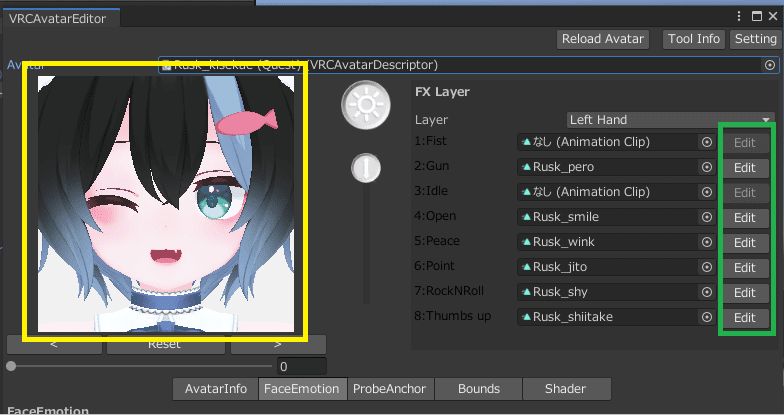Edit the 5:Peace Rusk_wink animation
This screenshot has height=415, width=784.
click(744, 242)
